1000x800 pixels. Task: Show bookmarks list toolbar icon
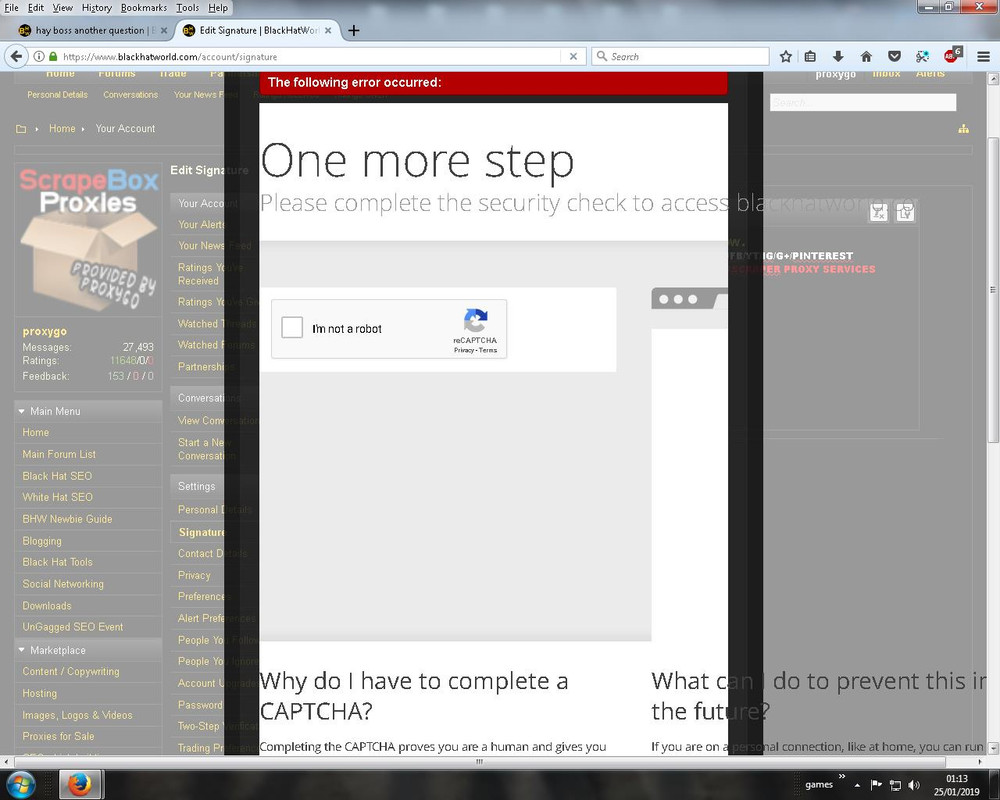click(810, 56)
